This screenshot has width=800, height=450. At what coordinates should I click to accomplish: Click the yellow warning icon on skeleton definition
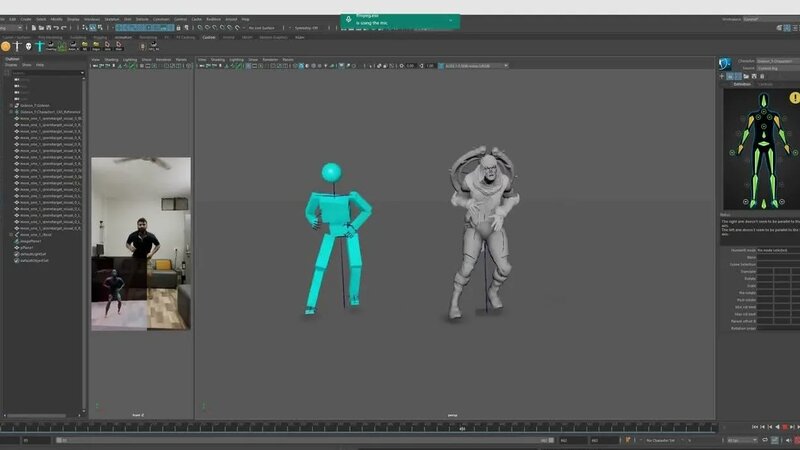794,98
